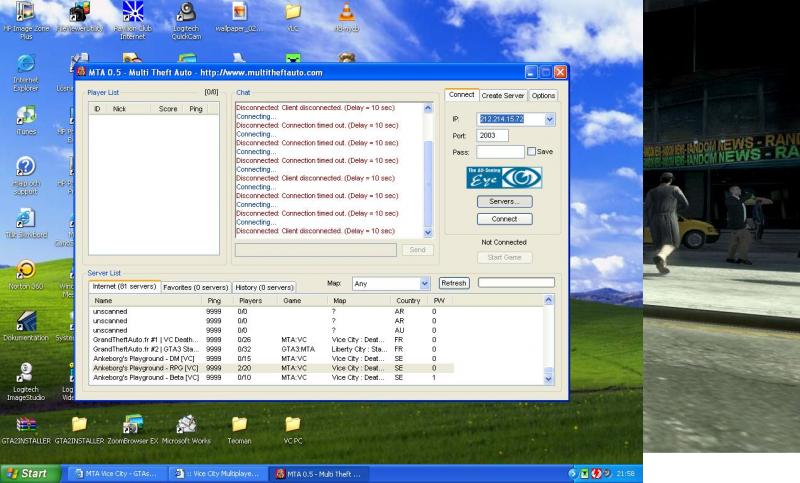This screenshot has height=483, width=800.
Task: Click the Servers... button
Action: pos(505,201)
